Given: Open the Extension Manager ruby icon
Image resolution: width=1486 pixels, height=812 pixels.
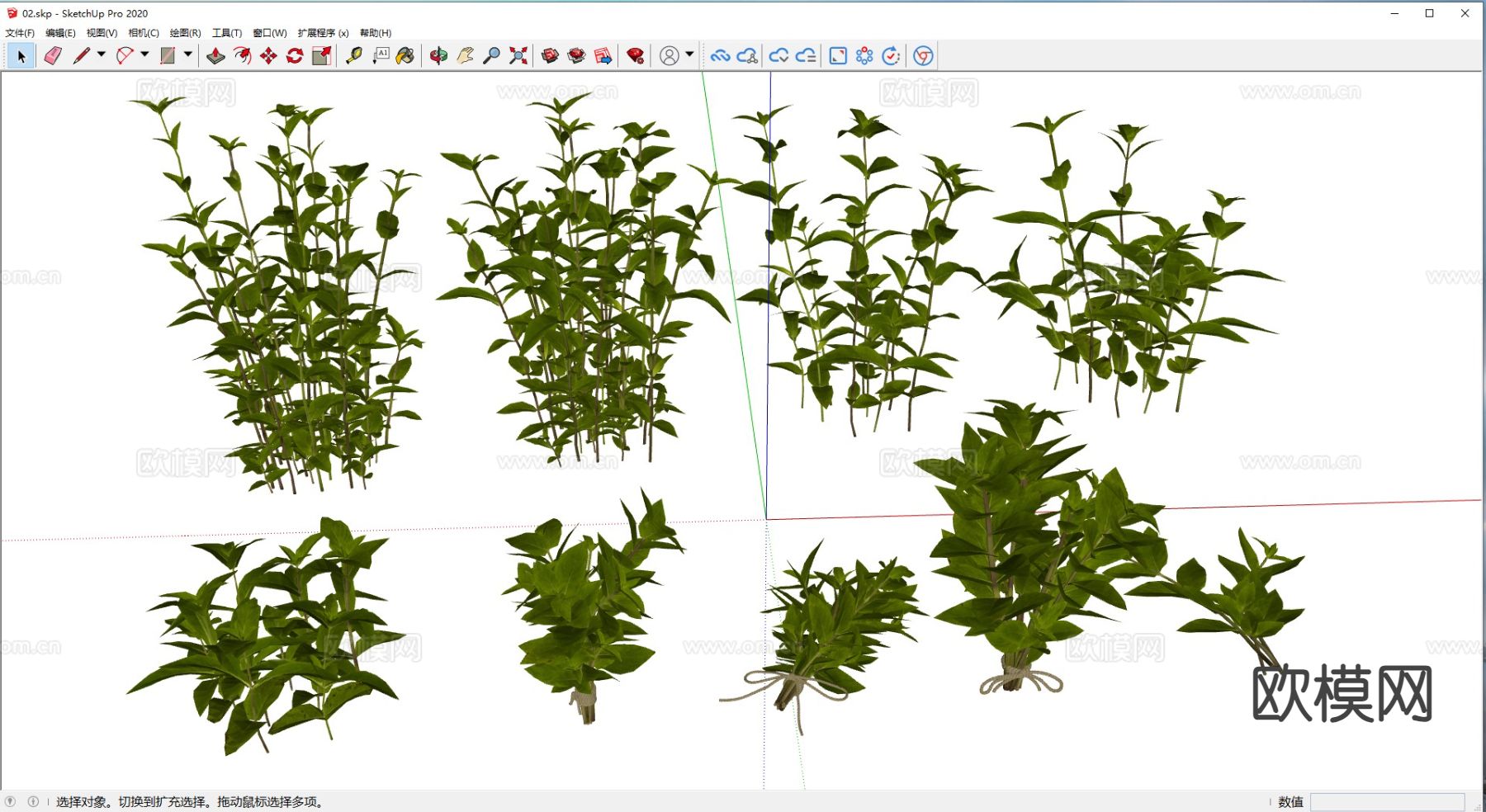Looking at the screenshot, I should (x=635, y=56).
